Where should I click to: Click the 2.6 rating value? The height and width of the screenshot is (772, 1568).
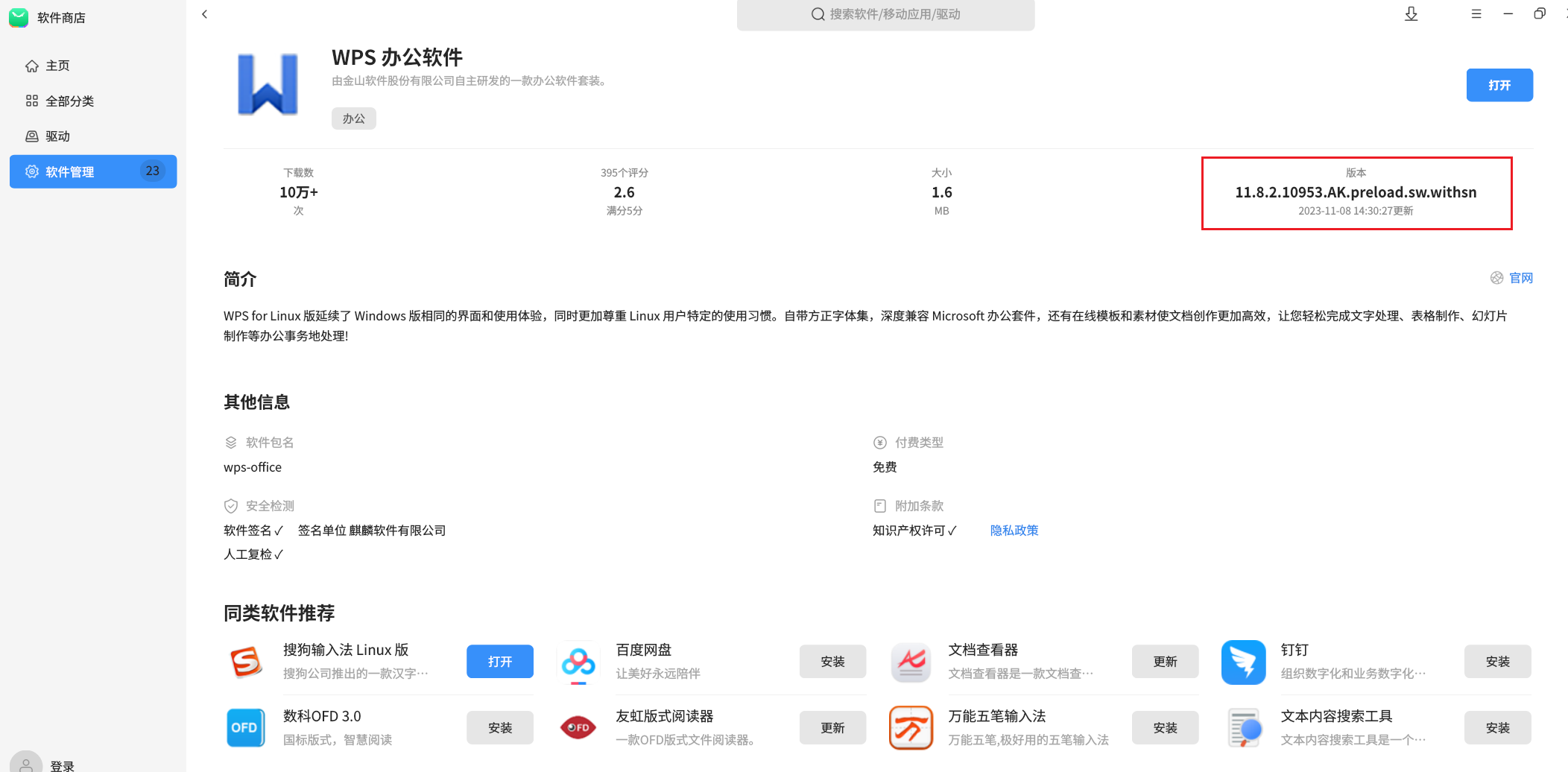(x=625, y=192)
